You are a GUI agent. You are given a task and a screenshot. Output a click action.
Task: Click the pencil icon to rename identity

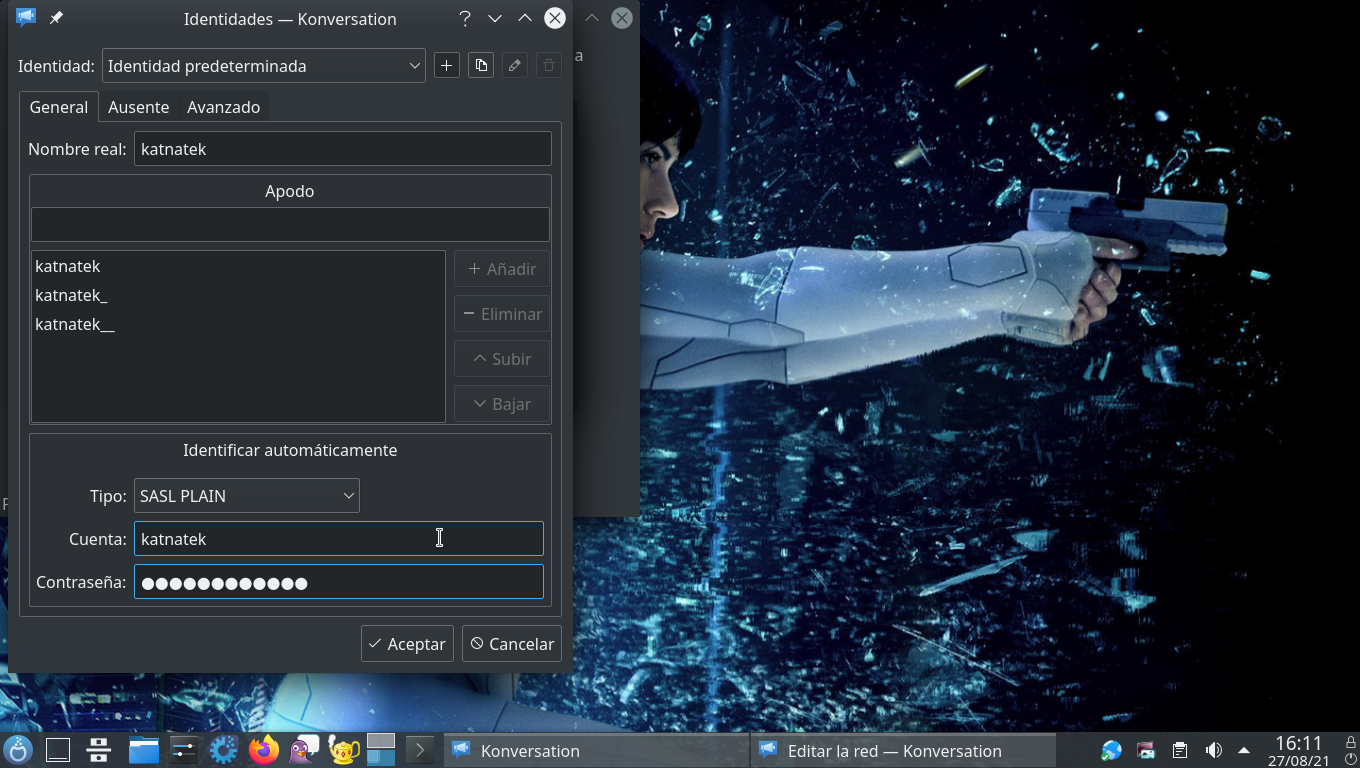(x=514, y=66)
